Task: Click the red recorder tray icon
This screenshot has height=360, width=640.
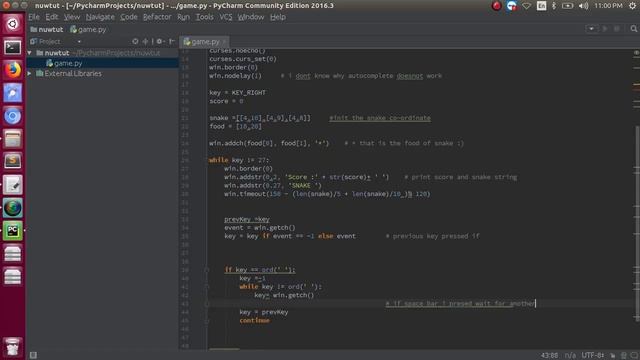Action: click(x=497, y=6)
